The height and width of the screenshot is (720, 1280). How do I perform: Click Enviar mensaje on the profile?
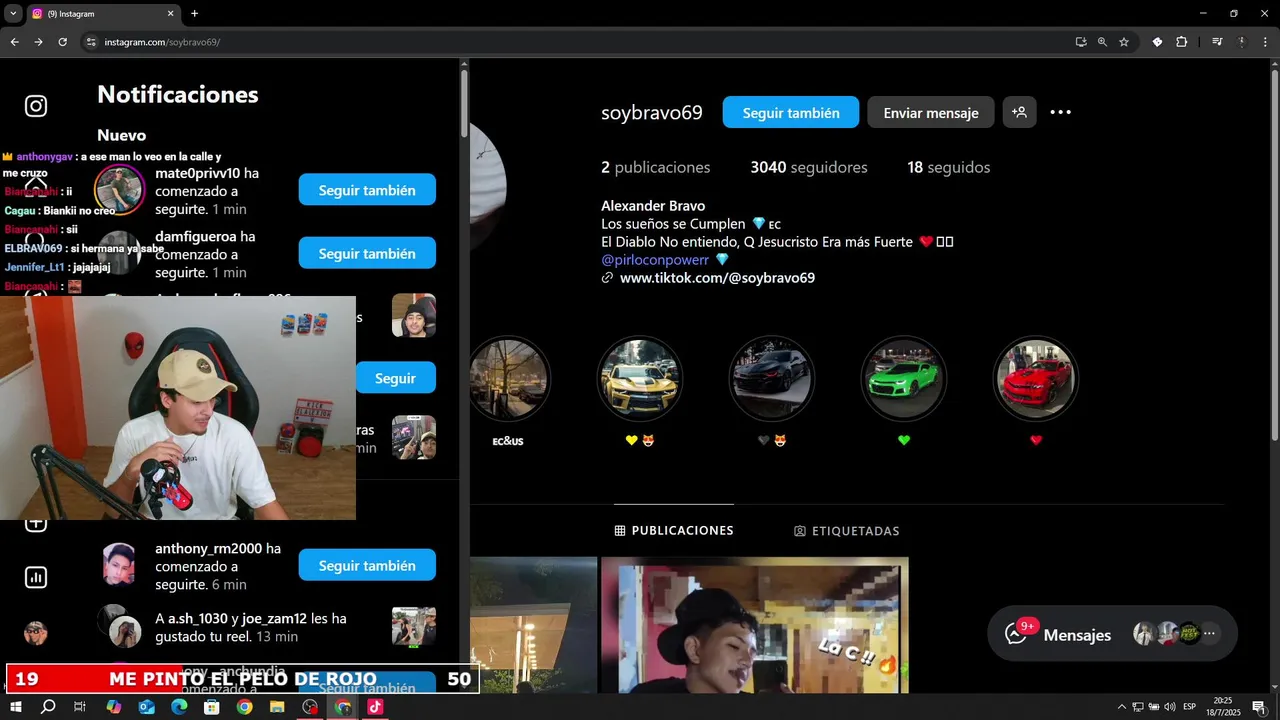(930, 112)
